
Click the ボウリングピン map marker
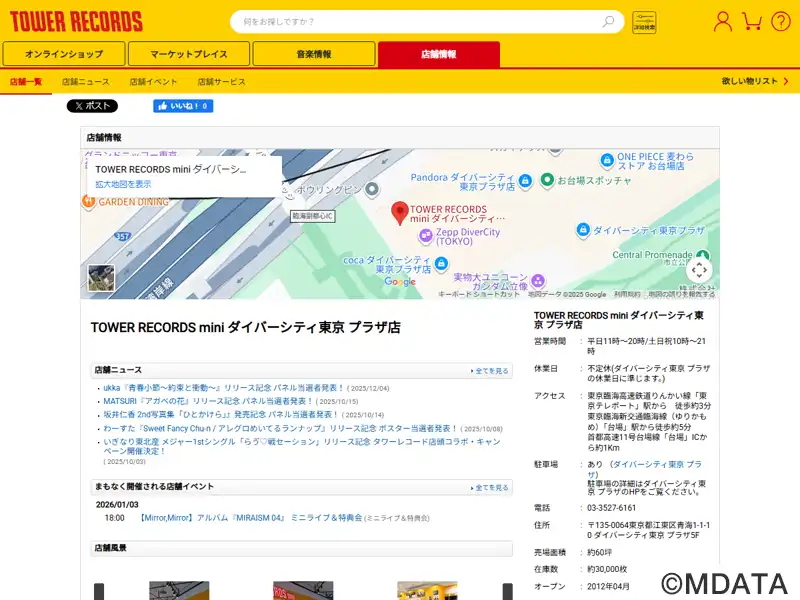(x=372, y=189)
